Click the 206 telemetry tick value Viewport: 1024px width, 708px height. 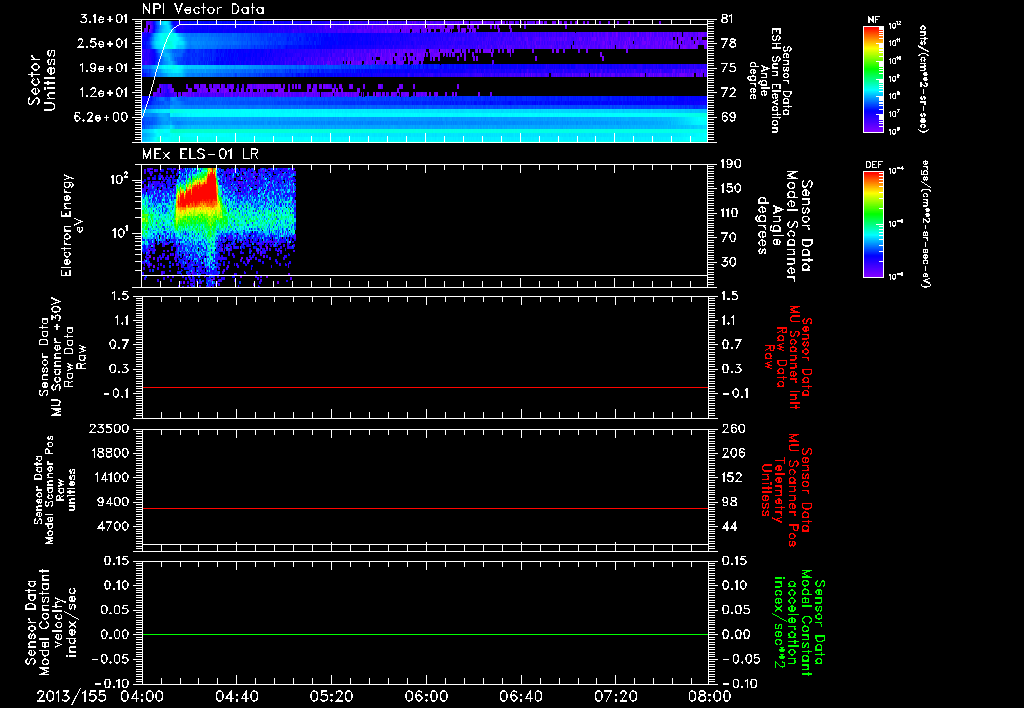pos(731,453)
